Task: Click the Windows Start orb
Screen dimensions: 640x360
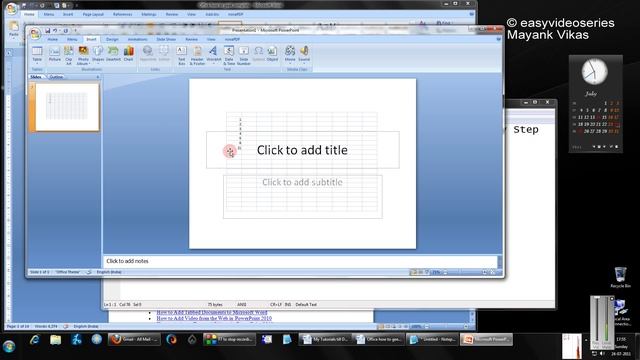Action: (x=9, y=346)
